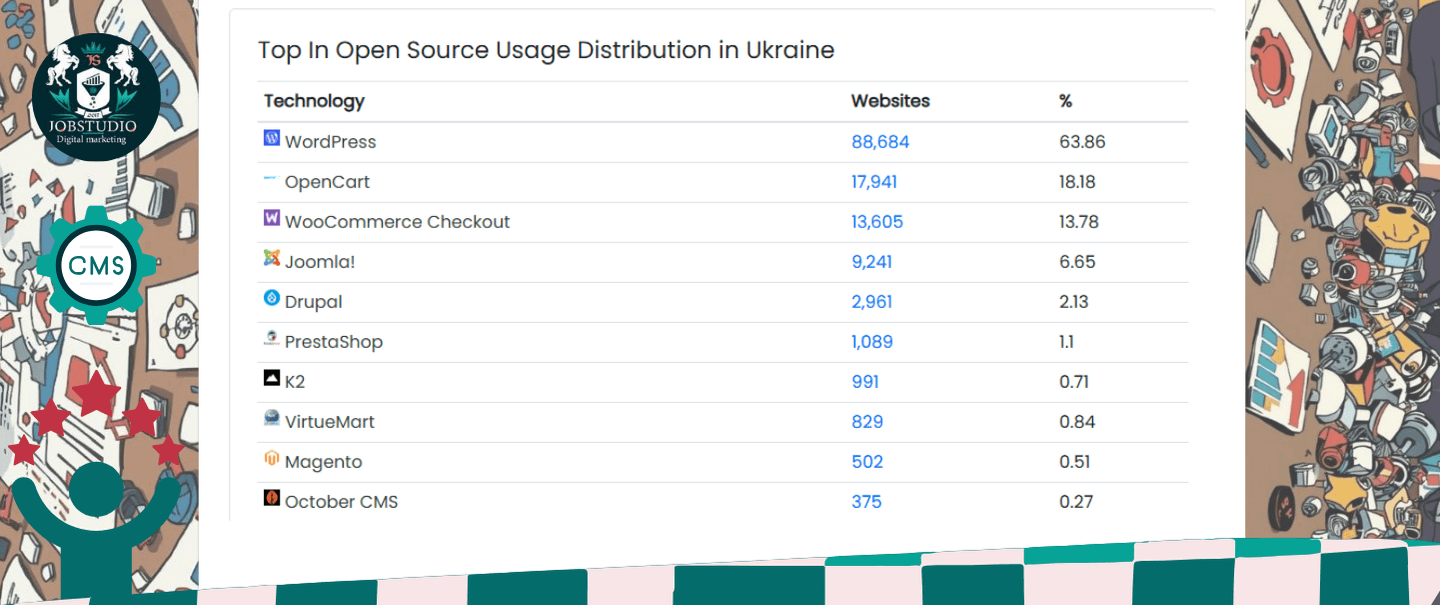The height and width of the screenshot is (605, 1440).
Task: Click the Open Source Usage Distribution heading
Action: pos(546,50)
